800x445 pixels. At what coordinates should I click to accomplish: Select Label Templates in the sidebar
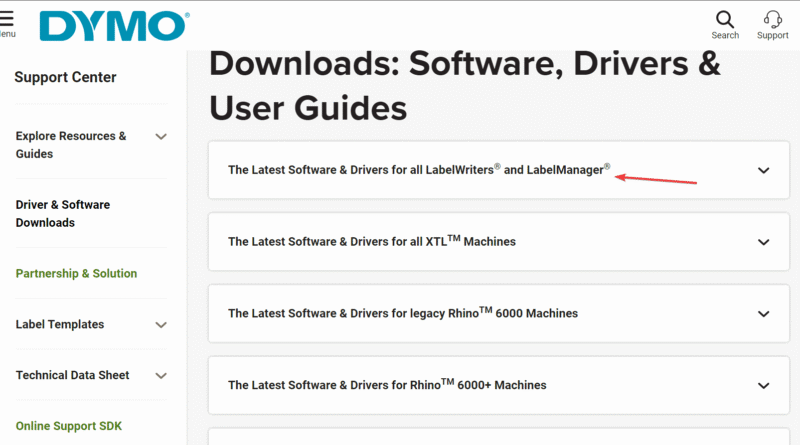click(x=60, y=325)
